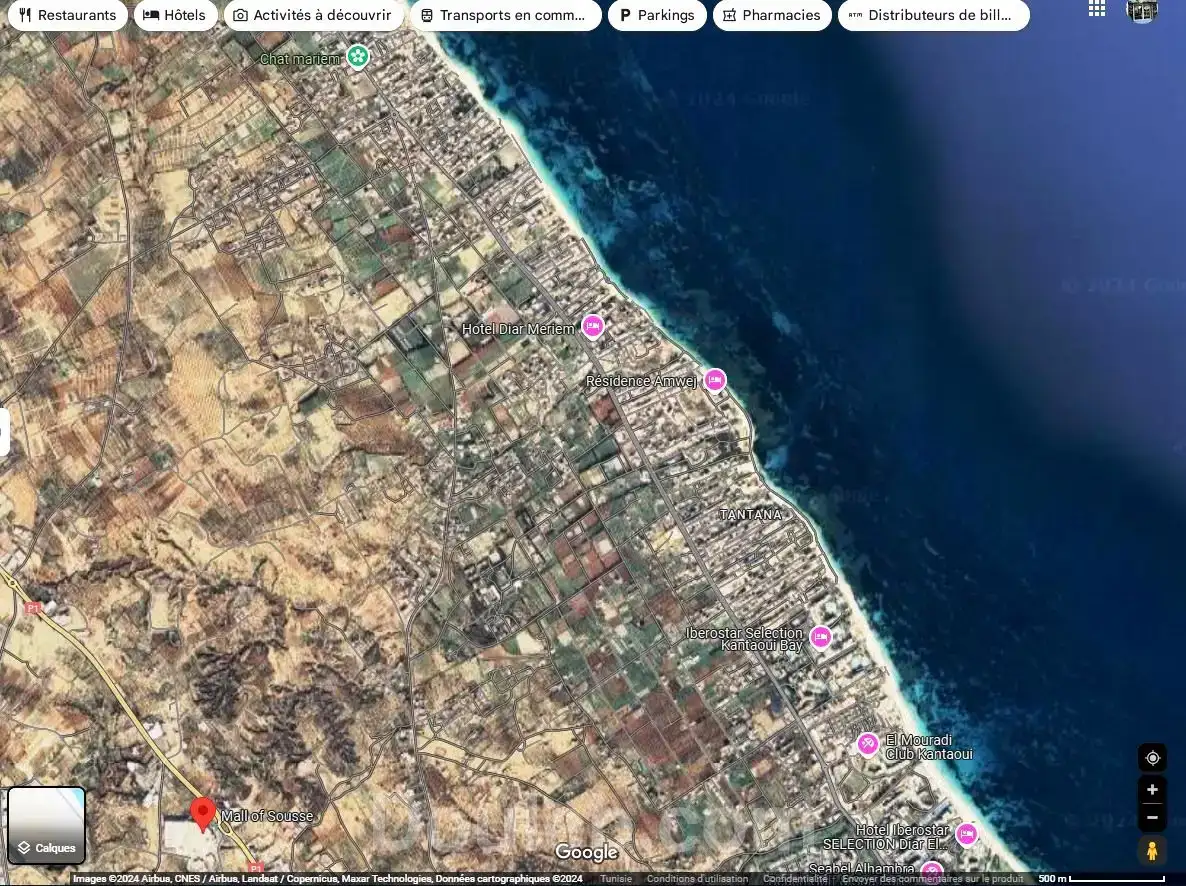
Task: Select the Résidence Amwej hotel pin
Action: tap(714, 380)
